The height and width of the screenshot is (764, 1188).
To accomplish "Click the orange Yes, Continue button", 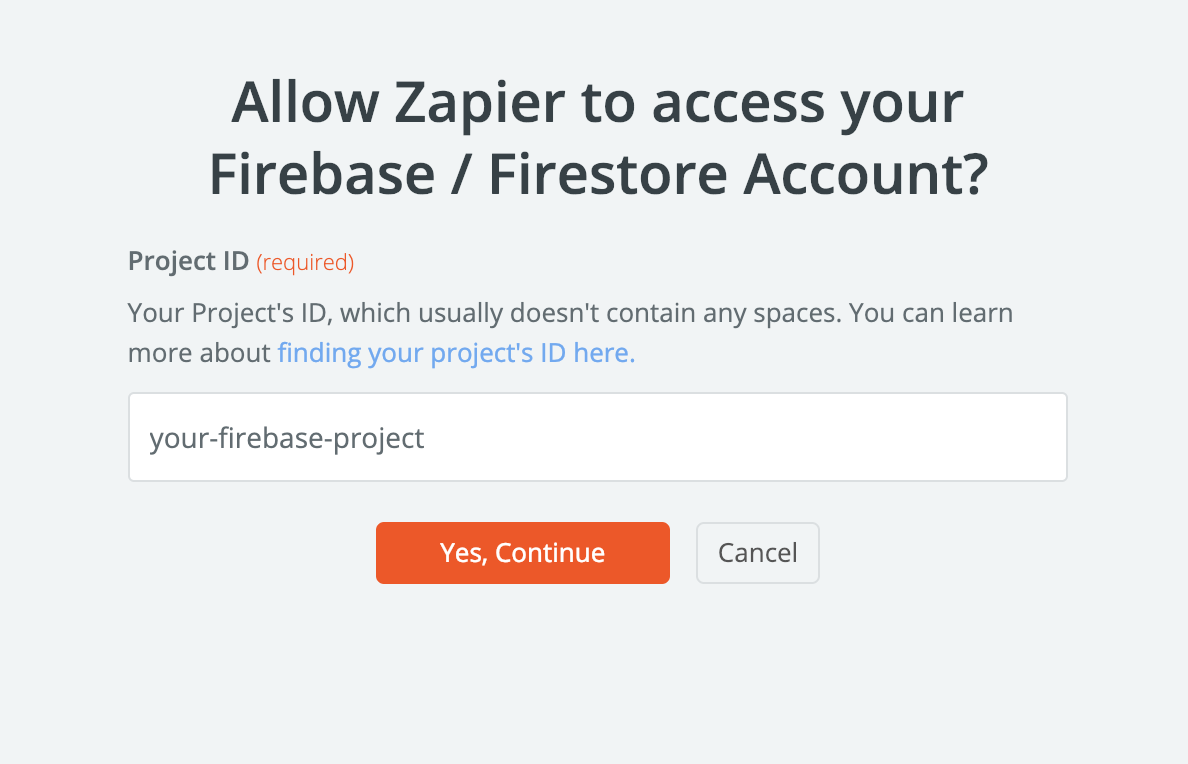I will click(x=522, y=553).
